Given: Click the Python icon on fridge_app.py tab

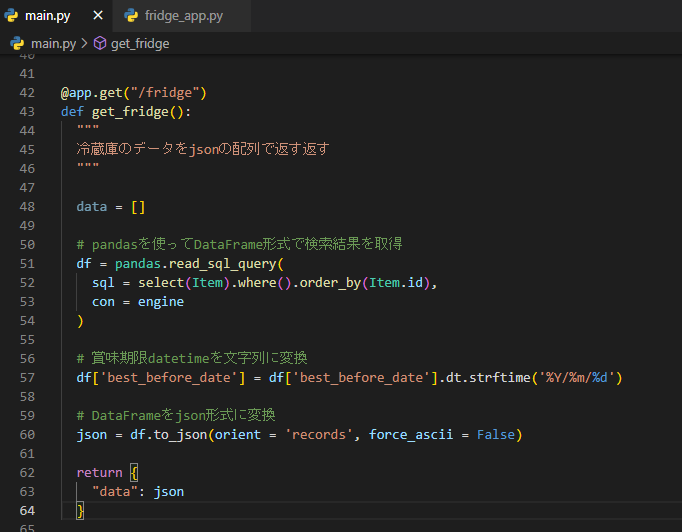Looking at the screenshot, I should [x=130, y=16].
